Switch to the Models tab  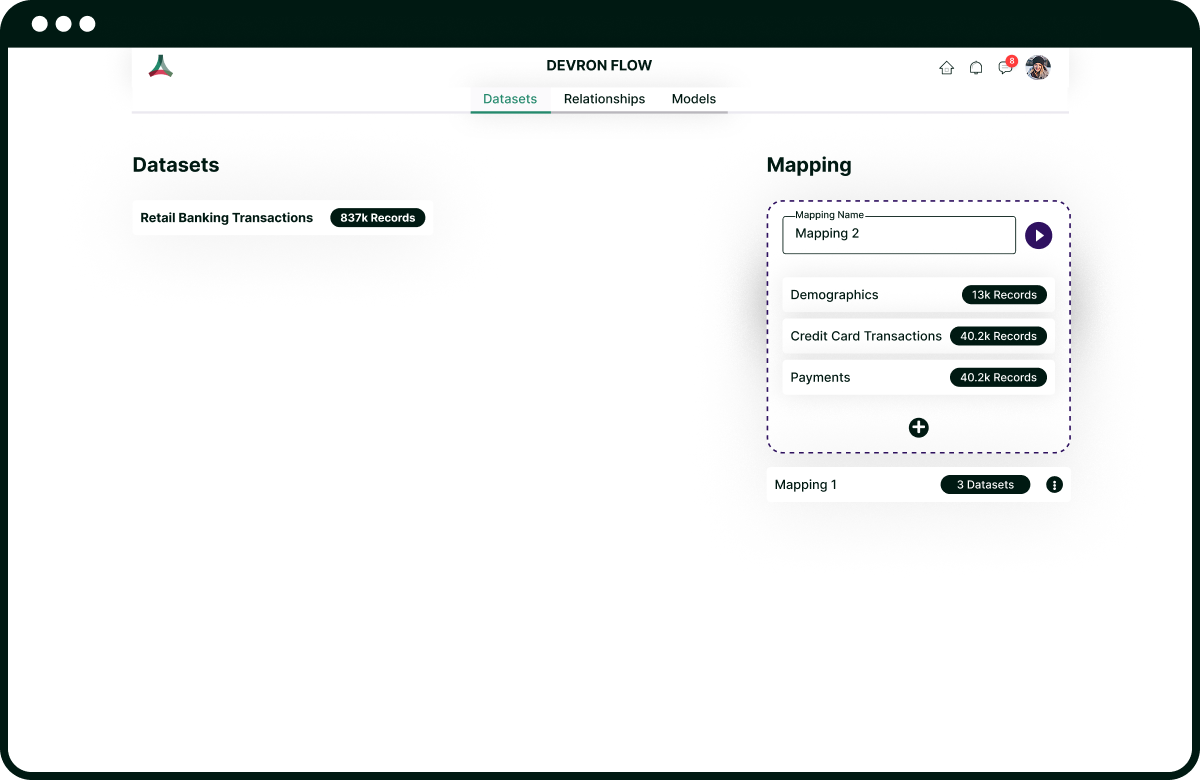pyautogui.click(x=694, y=99)
